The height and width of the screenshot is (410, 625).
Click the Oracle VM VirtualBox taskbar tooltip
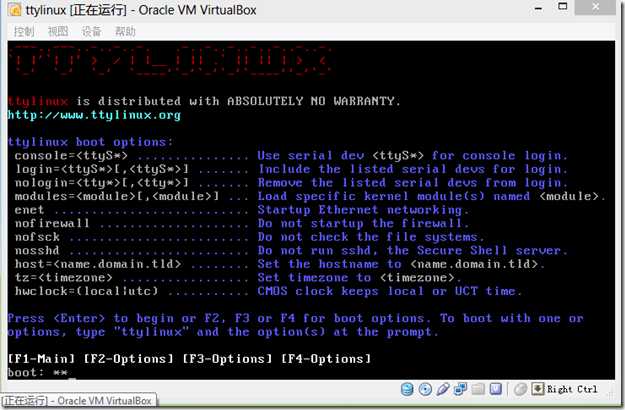click(x=79, y=401)
